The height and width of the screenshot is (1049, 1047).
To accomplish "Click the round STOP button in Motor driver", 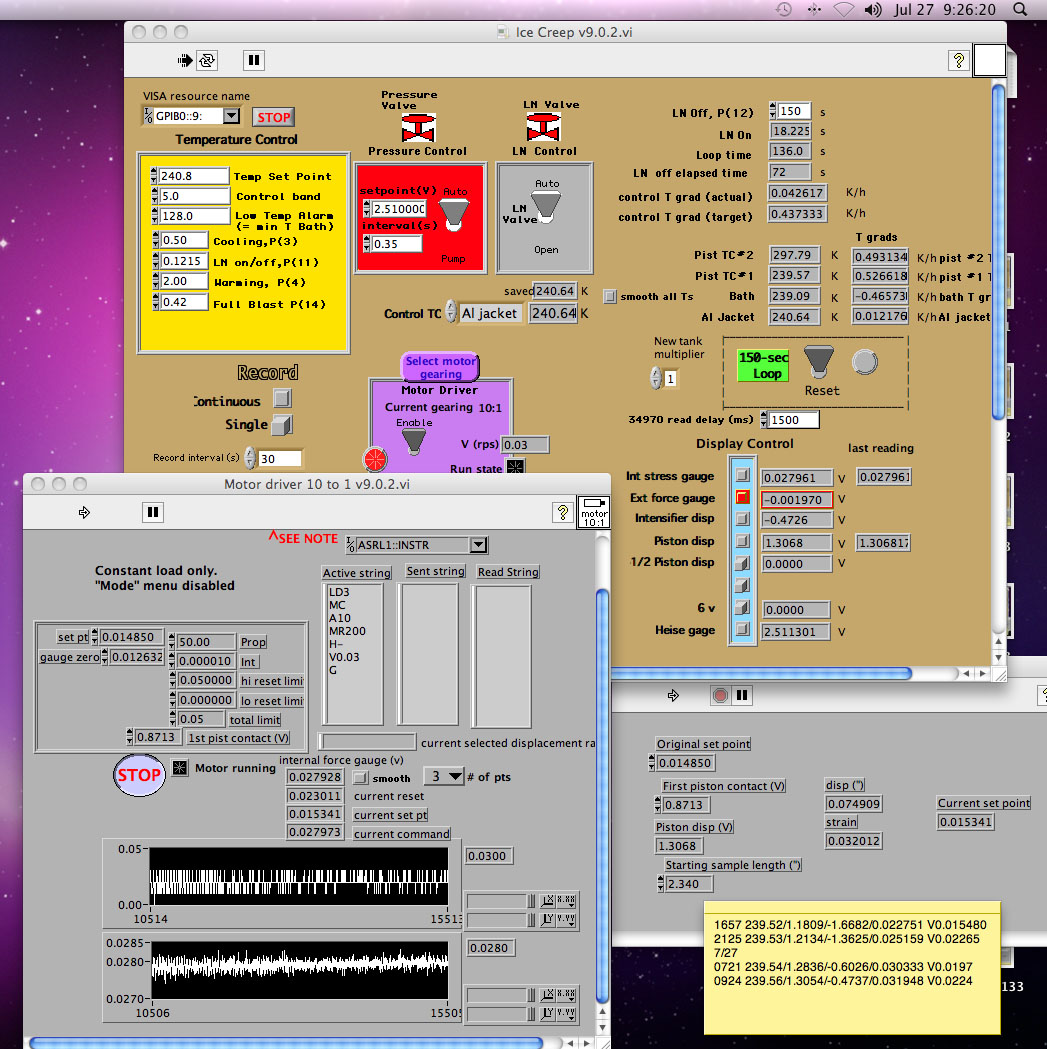I will (x=139, y=775).
